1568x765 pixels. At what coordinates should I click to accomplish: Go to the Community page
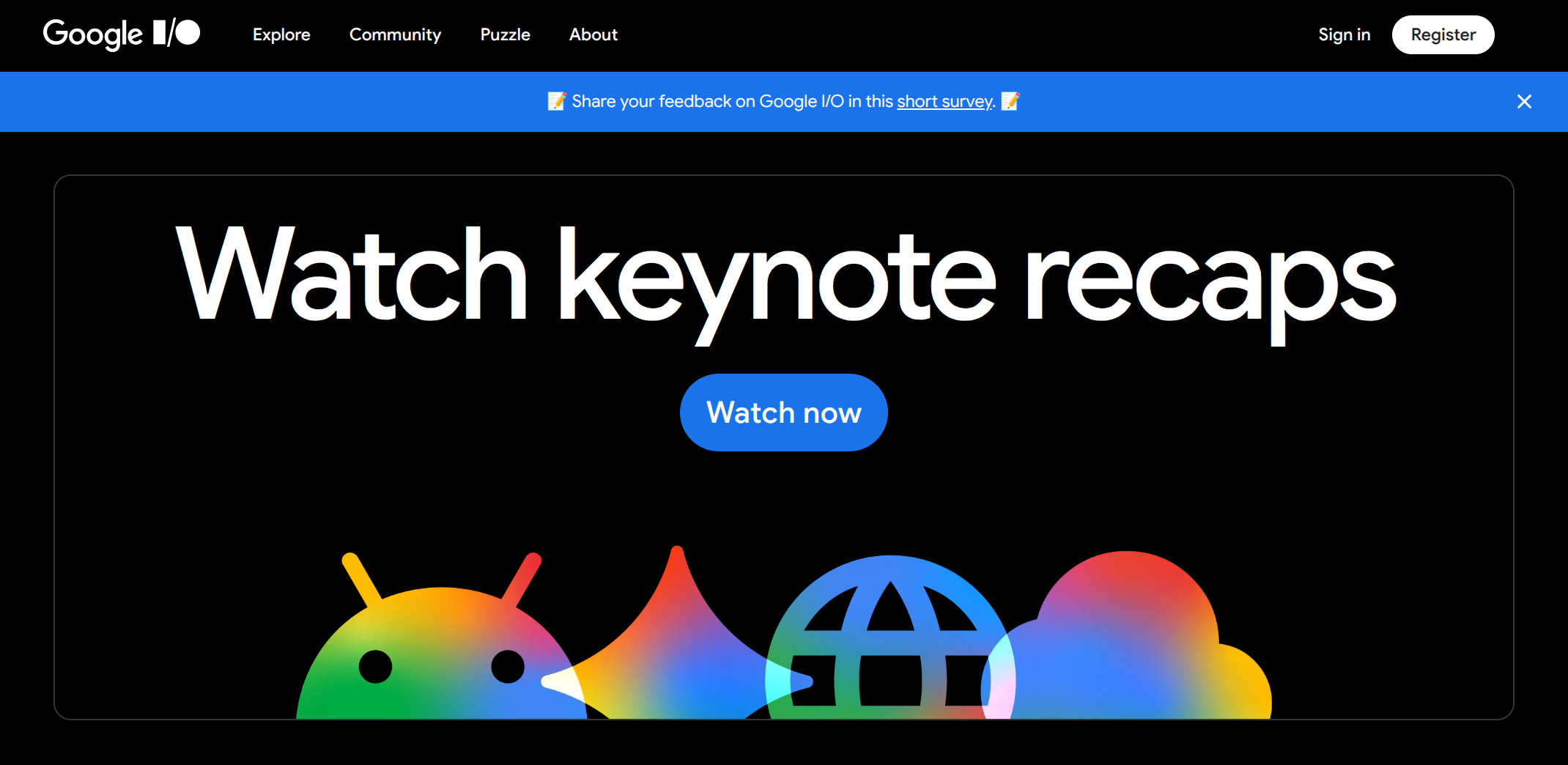[395, 34]
